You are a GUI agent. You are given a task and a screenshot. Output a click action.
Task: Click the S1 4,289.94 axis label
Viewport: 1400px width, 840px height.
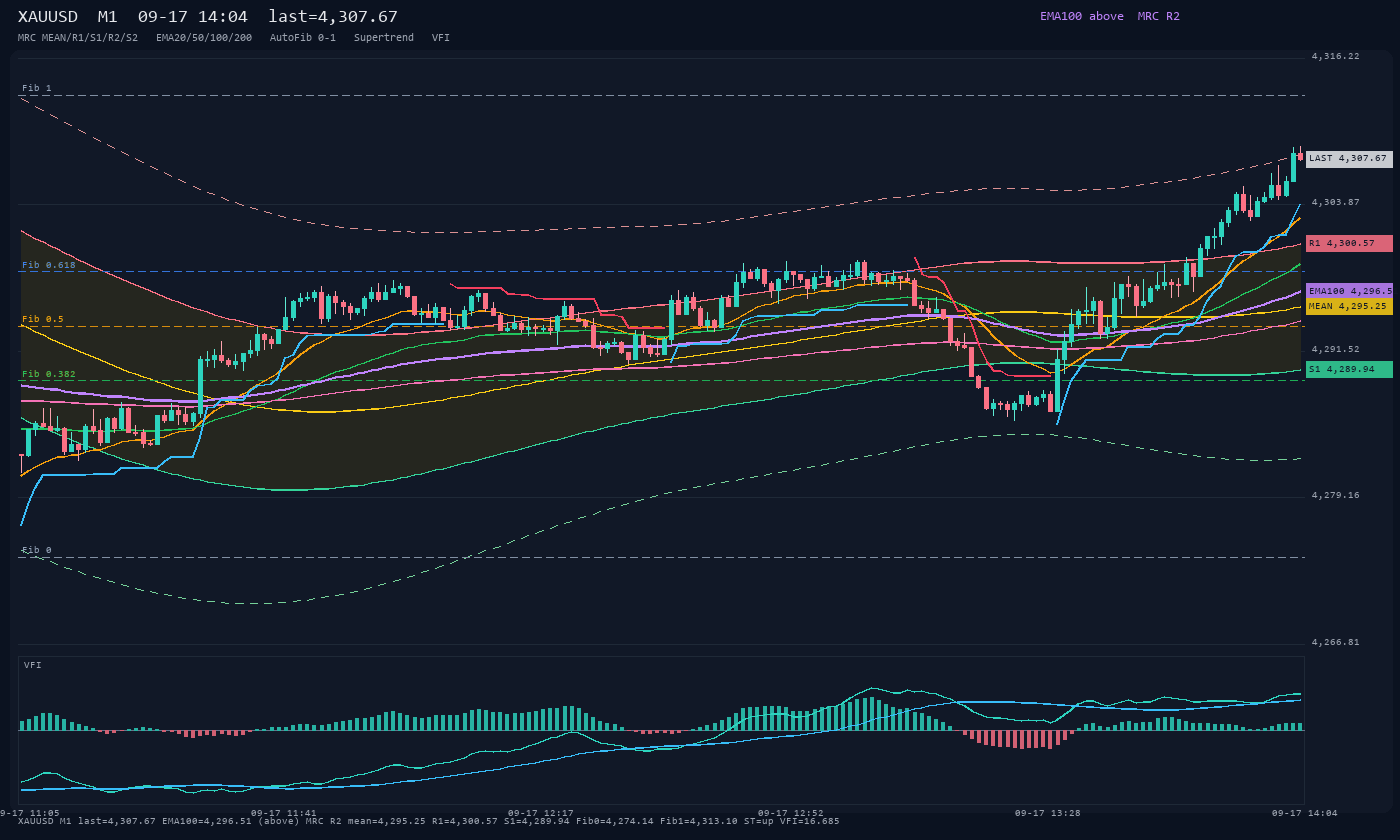(1349, 369)
